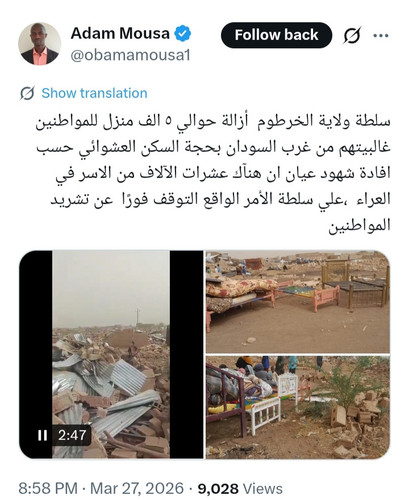Click the 9,028 Views count

pos(240,489)
